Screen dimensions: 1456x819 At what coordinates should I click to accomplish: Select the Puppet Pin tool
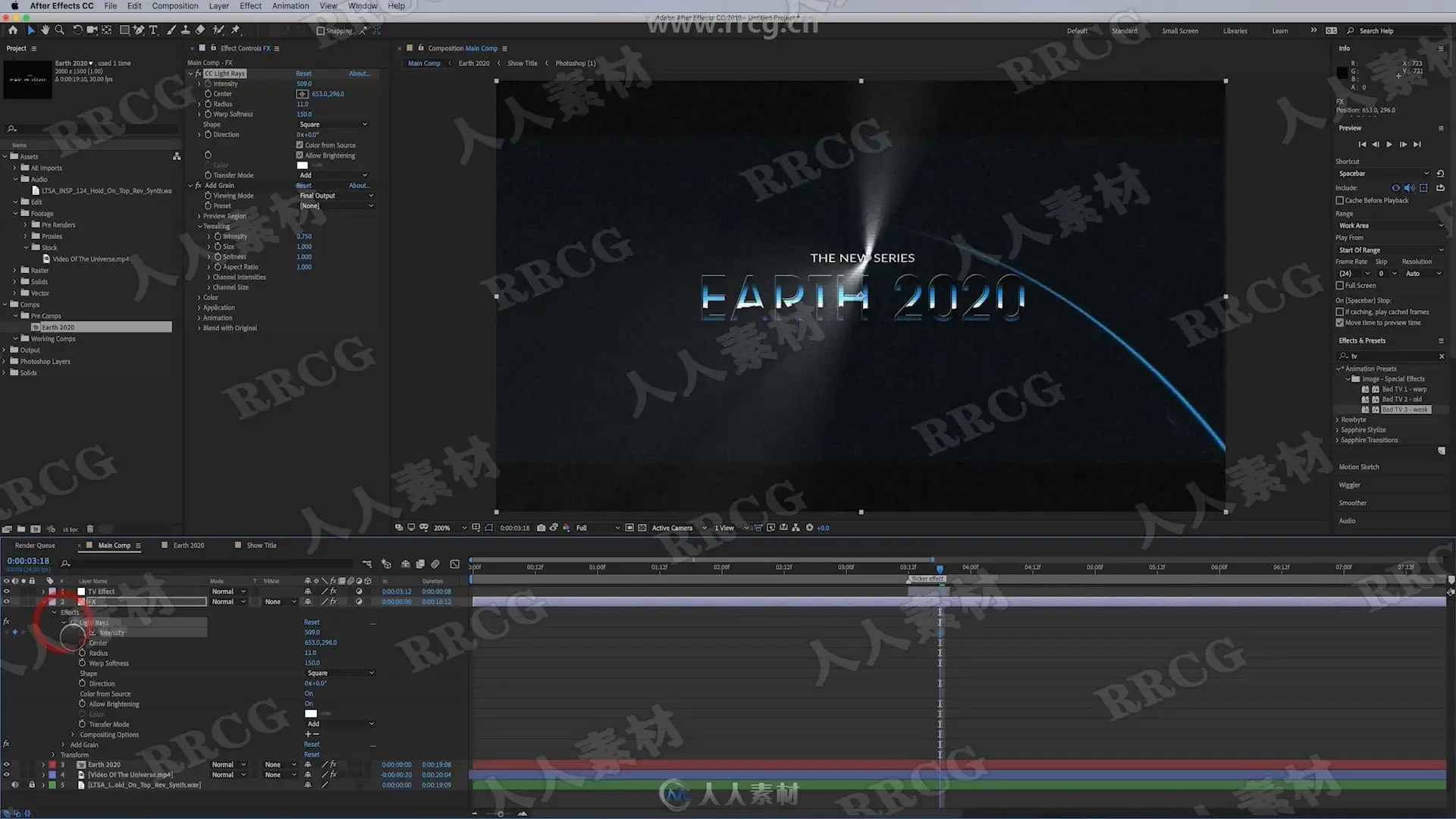236,30
